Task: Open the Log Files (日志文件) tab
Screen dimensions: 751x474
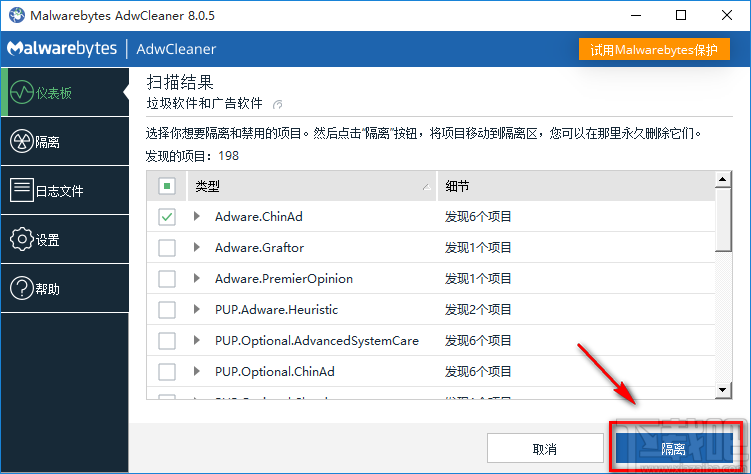Action: point(65,190)
